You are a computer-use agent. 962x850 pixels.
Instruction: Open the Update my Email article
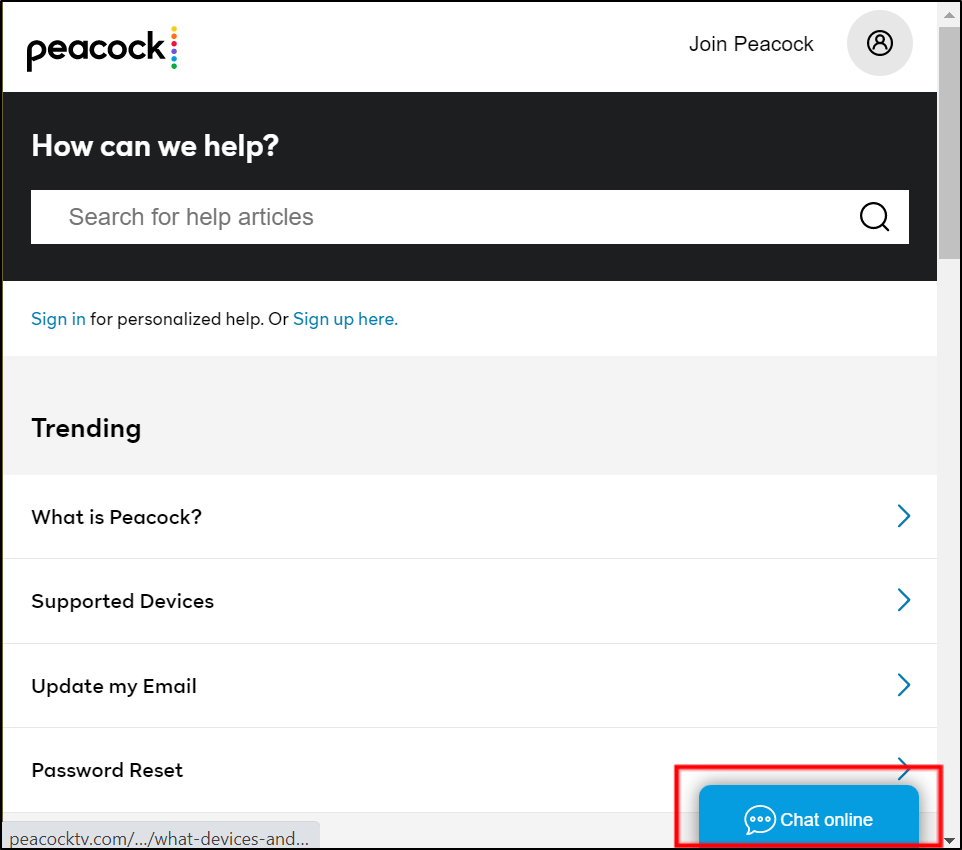[470, 686]
